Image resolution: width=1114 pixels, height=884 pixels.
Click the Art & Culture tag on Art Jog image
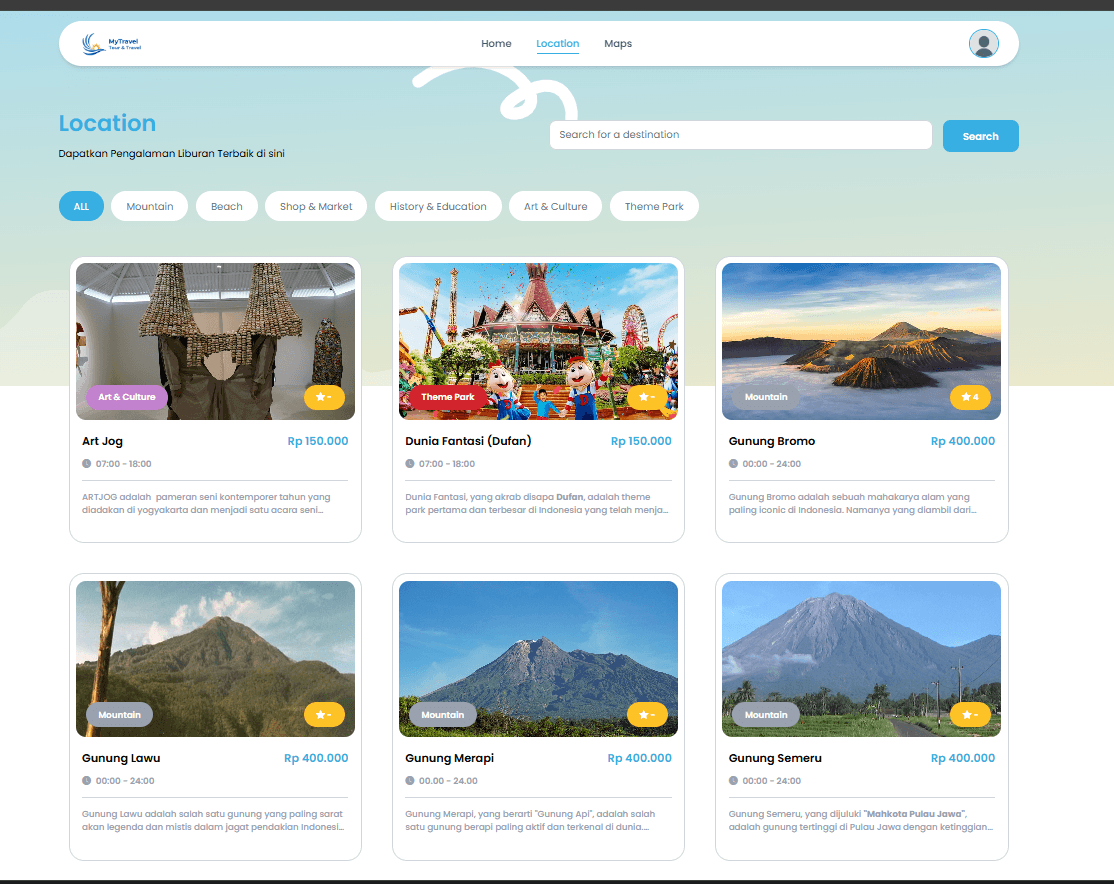(x=127, y=397)
